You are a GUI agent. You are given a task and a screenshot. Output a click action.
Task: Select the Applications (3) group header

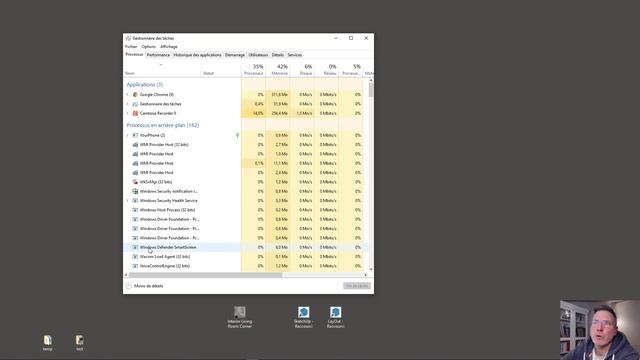[x=144, y=85]
